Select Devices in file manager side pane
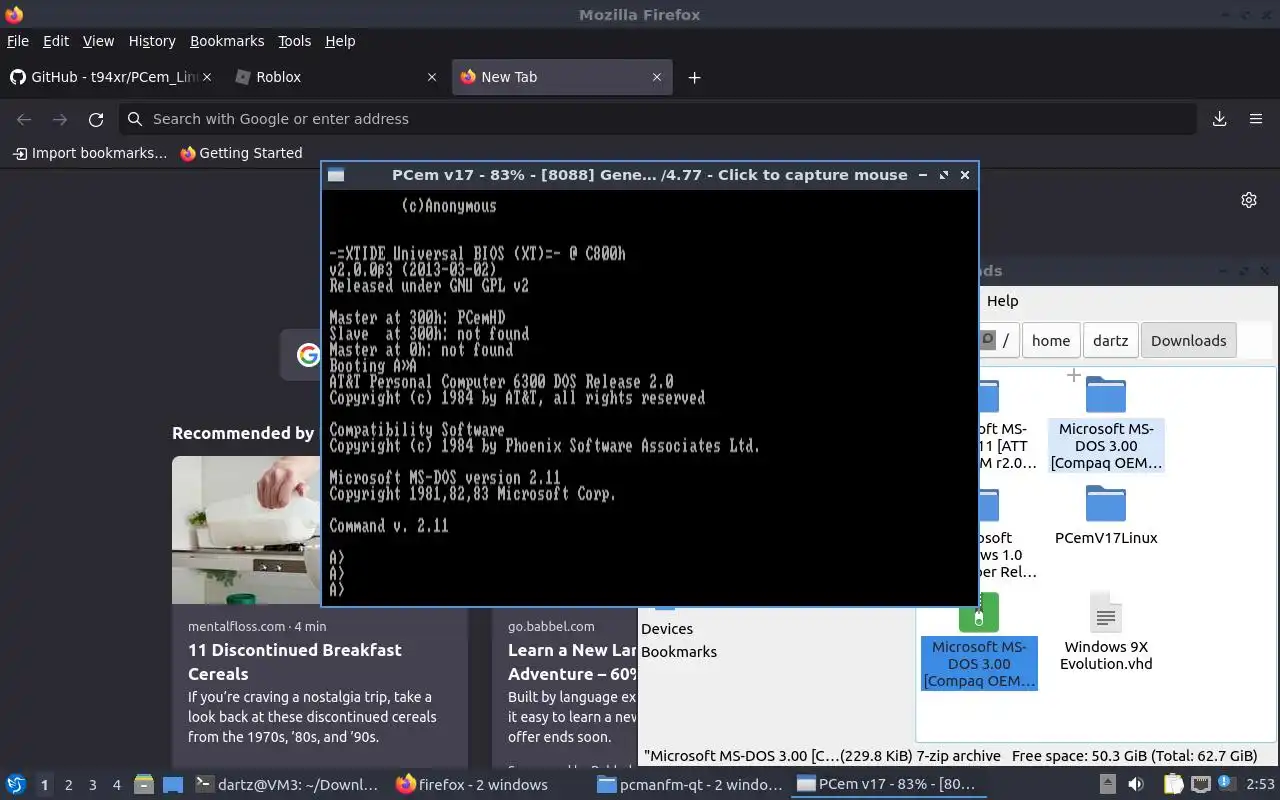The image size is (1280, 800). (667, 629)
